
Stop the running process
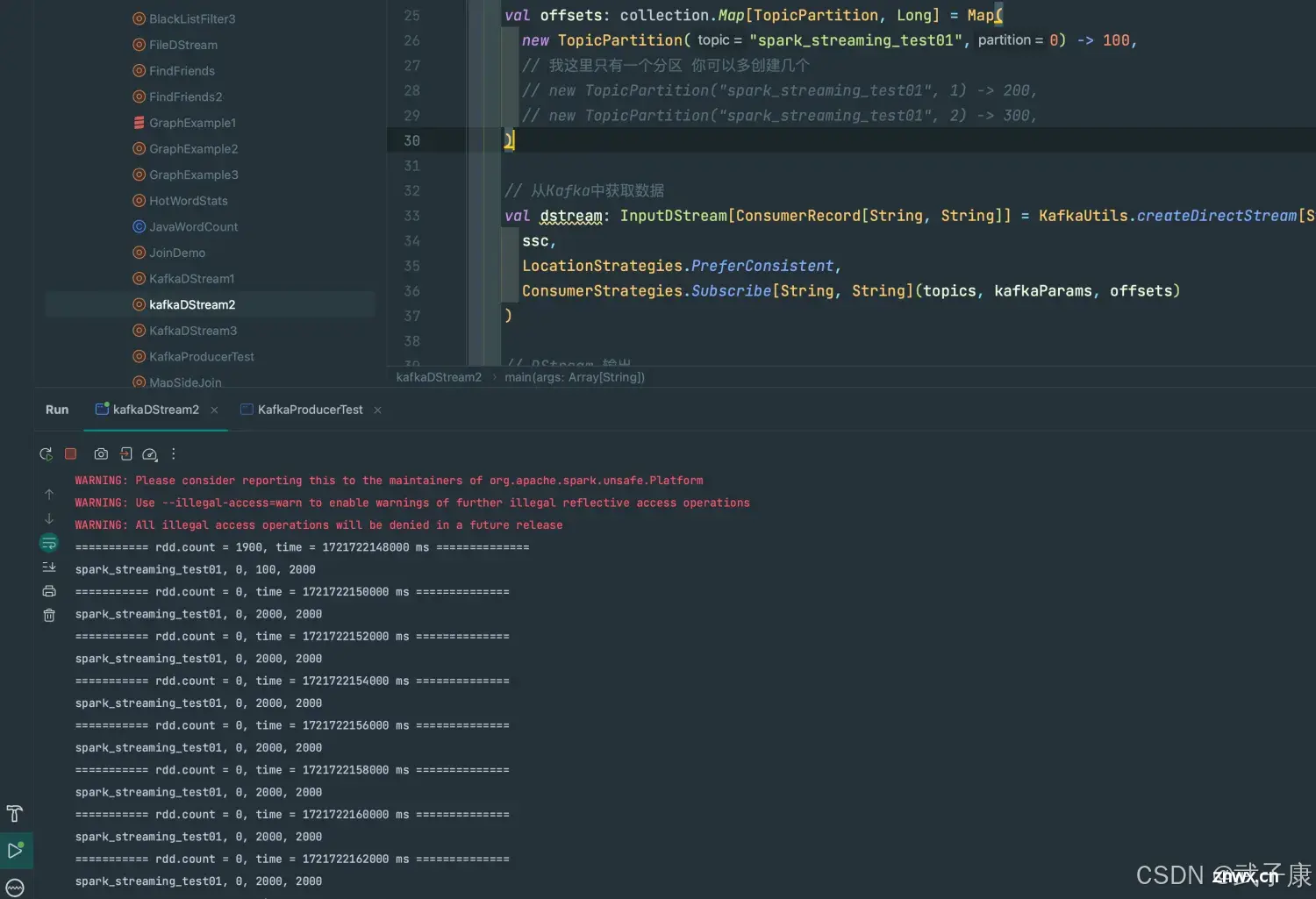click(x=71, y=453)
